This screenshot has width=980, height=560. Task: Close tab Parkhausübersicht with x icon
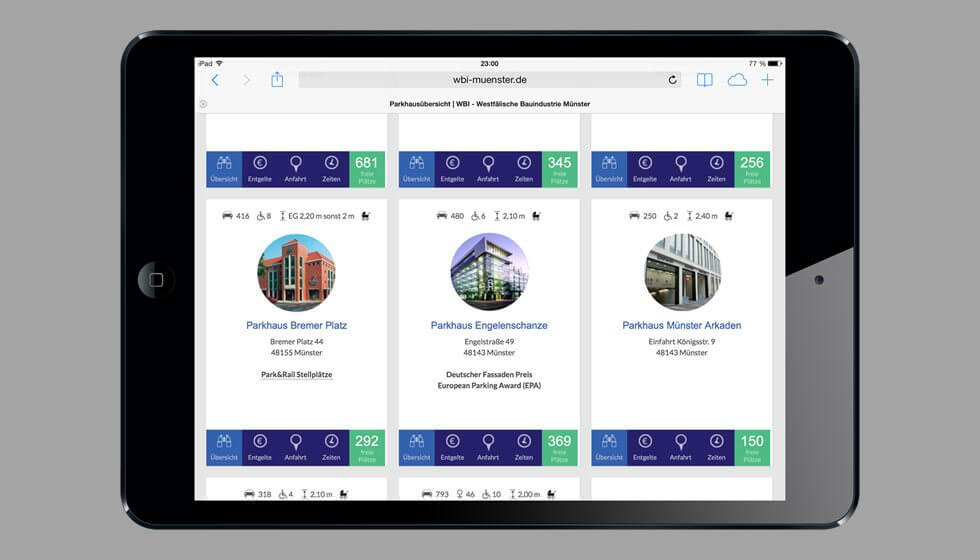click(x=203, y=104)
